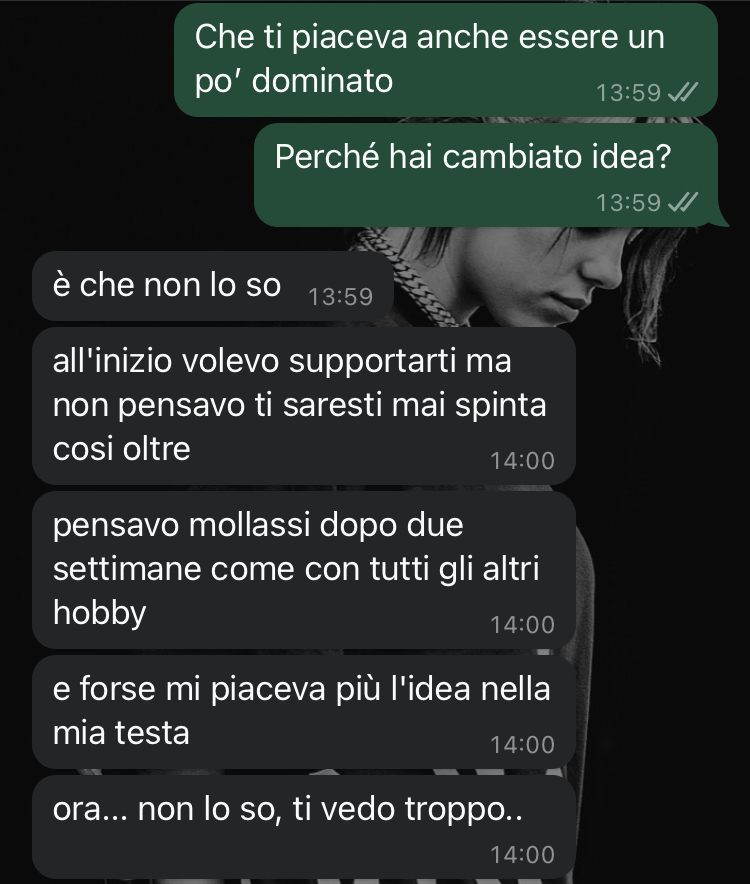Click double check marks on 'dominato' message
The image size is (750, 884).
point(683,92)
